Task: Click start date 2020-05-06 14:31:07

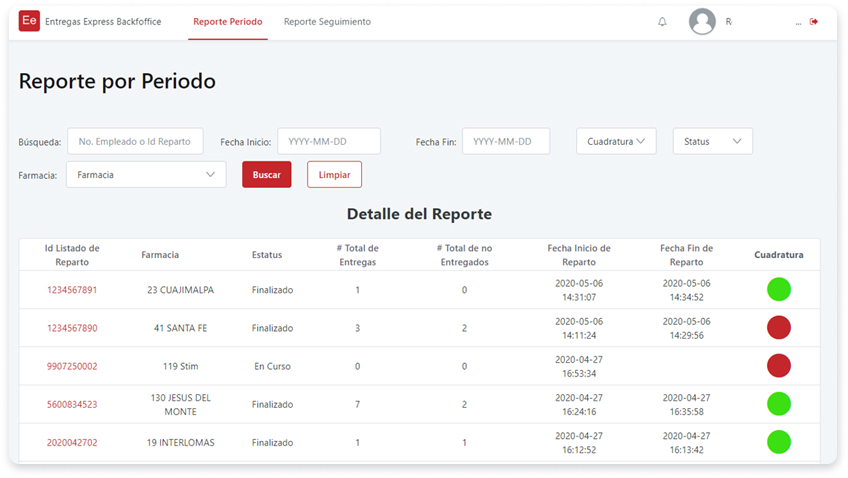Action: (579, 290)
